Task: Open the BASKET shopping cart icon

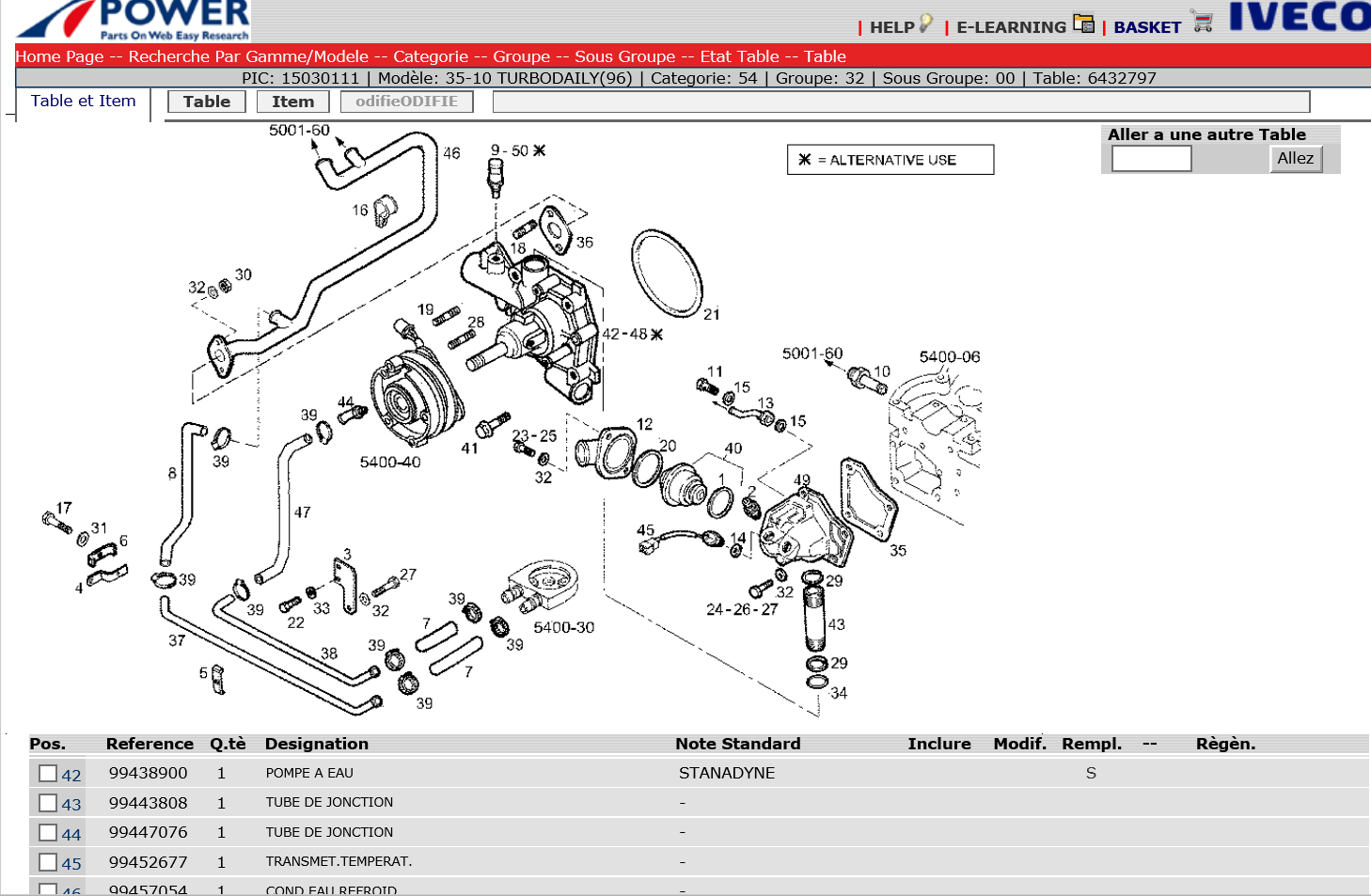Action: (x=1202, y=23)
